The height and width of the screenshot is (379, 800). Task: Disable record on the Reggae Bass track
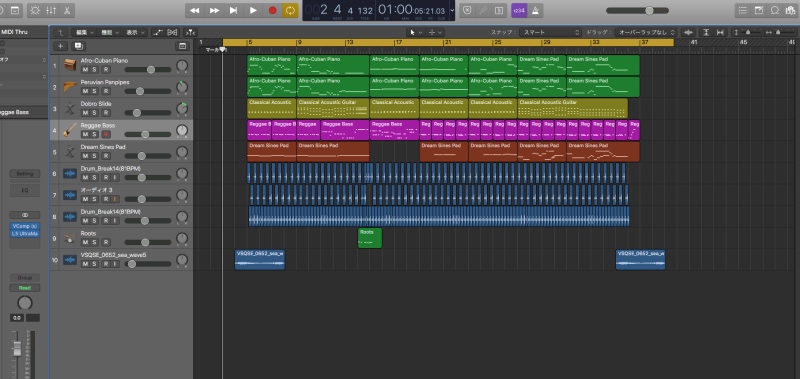pos(106,134)
